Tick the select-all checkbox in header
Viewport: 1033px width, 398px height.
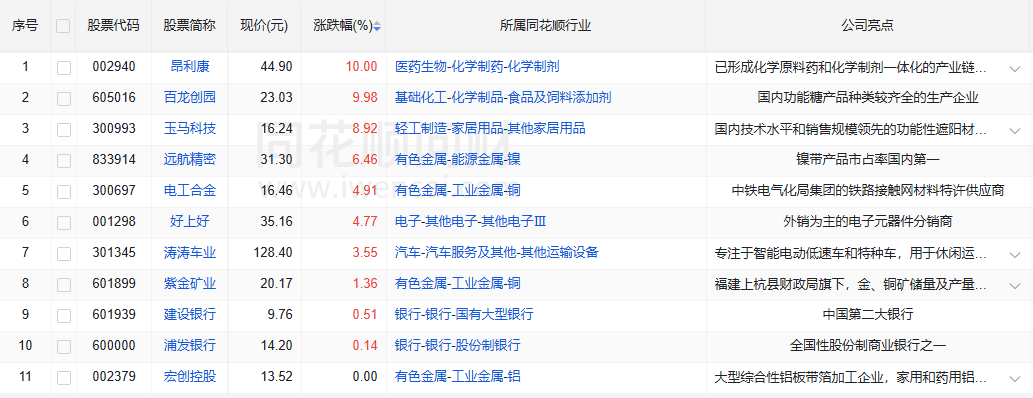(x=63, y=26)
